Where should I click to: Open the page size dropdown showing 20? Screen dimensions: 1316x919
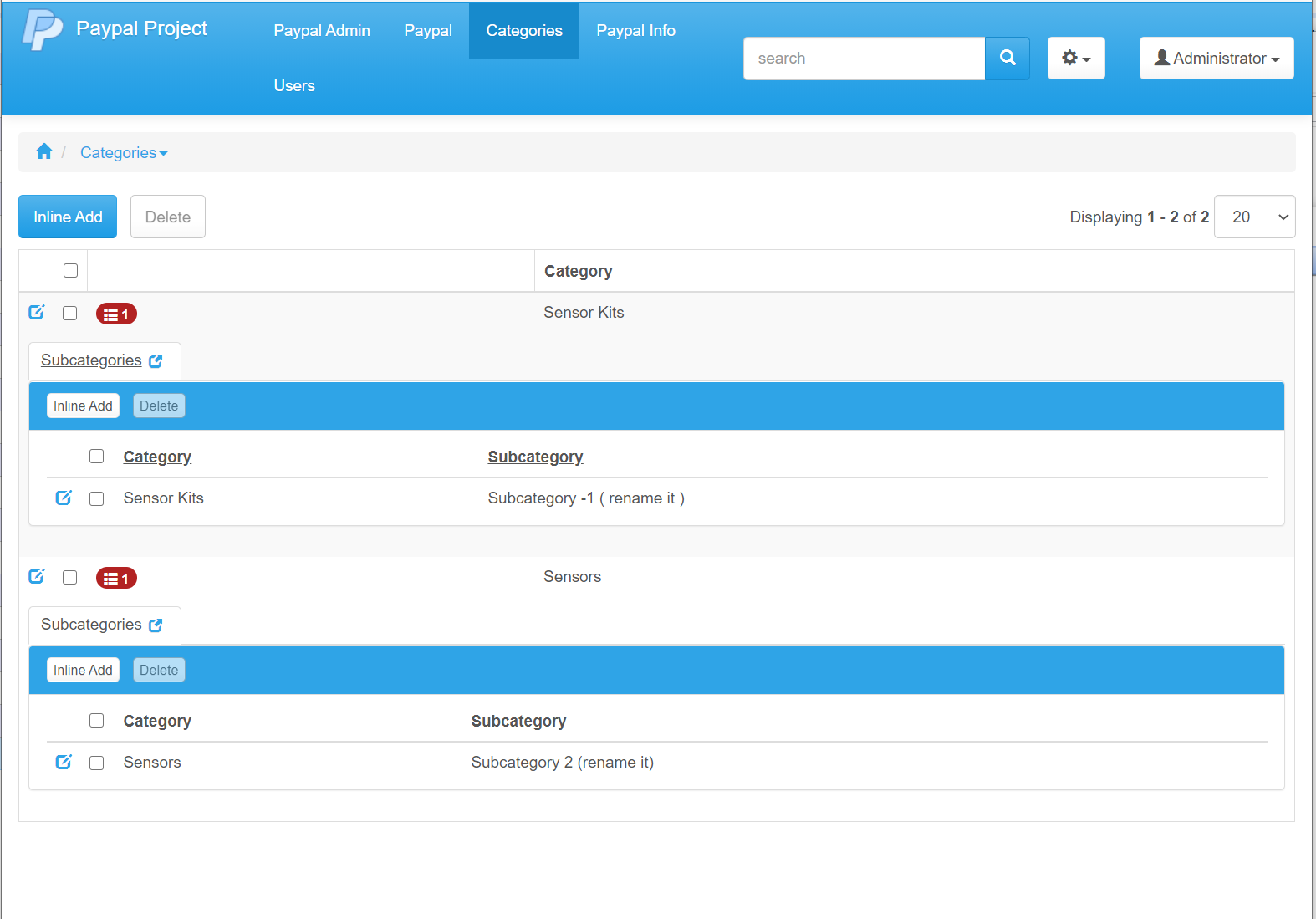click(1254, 217)
